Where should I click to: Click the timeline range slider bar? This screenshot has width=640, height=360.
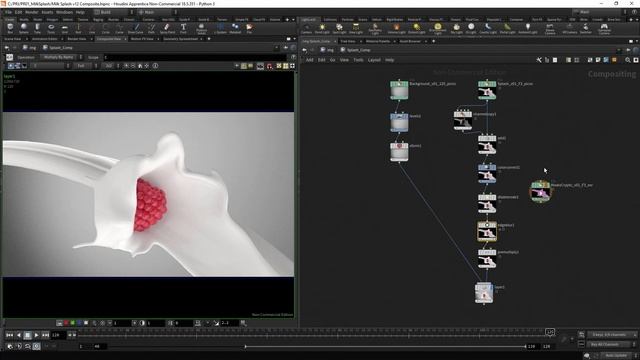pyautogui.click(x=385, y=347)
